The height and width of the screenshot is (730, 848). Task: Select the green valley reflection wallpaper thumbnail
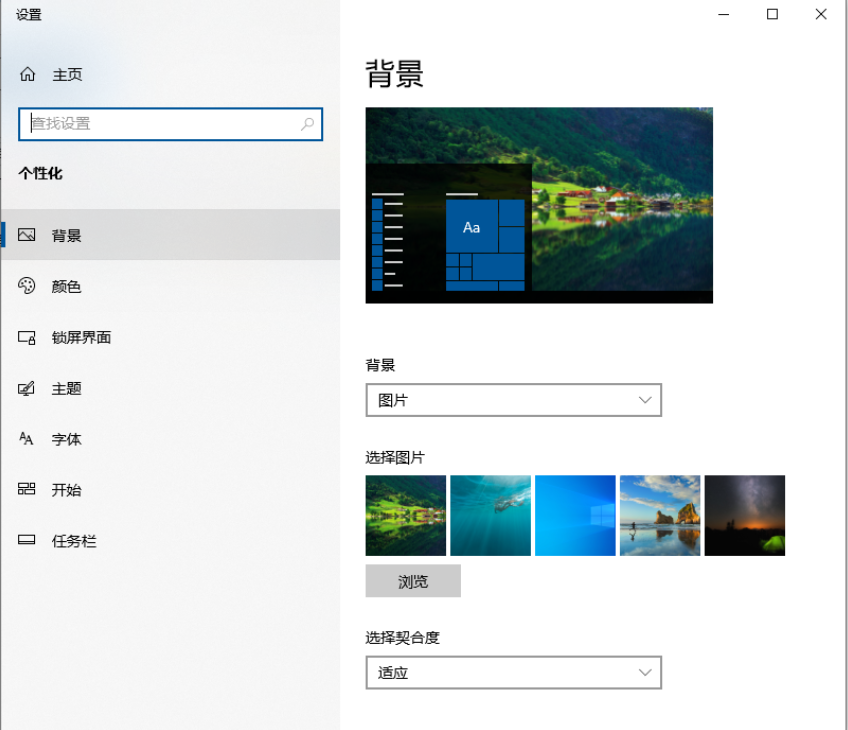(x=405, y=515)
